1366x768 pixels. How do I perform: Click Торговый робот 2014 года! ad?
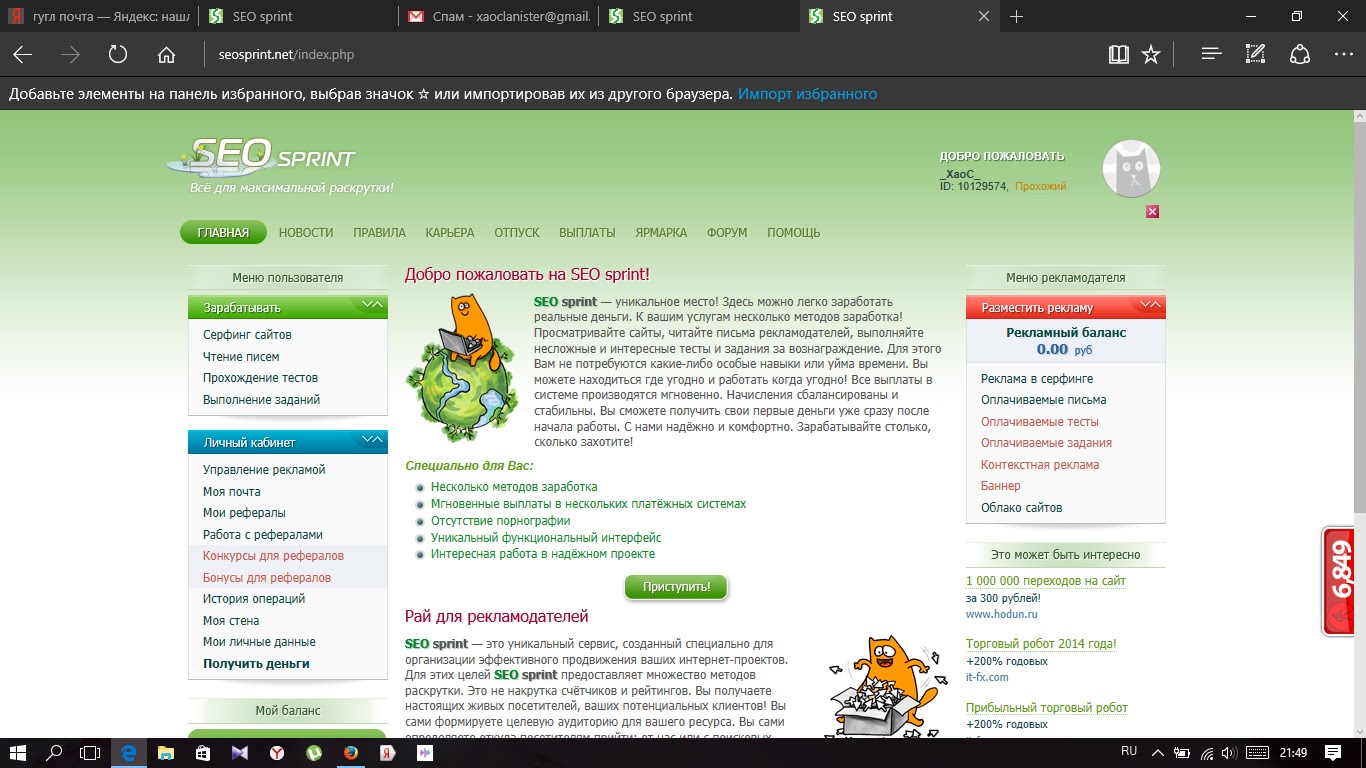coord(1041,644)
